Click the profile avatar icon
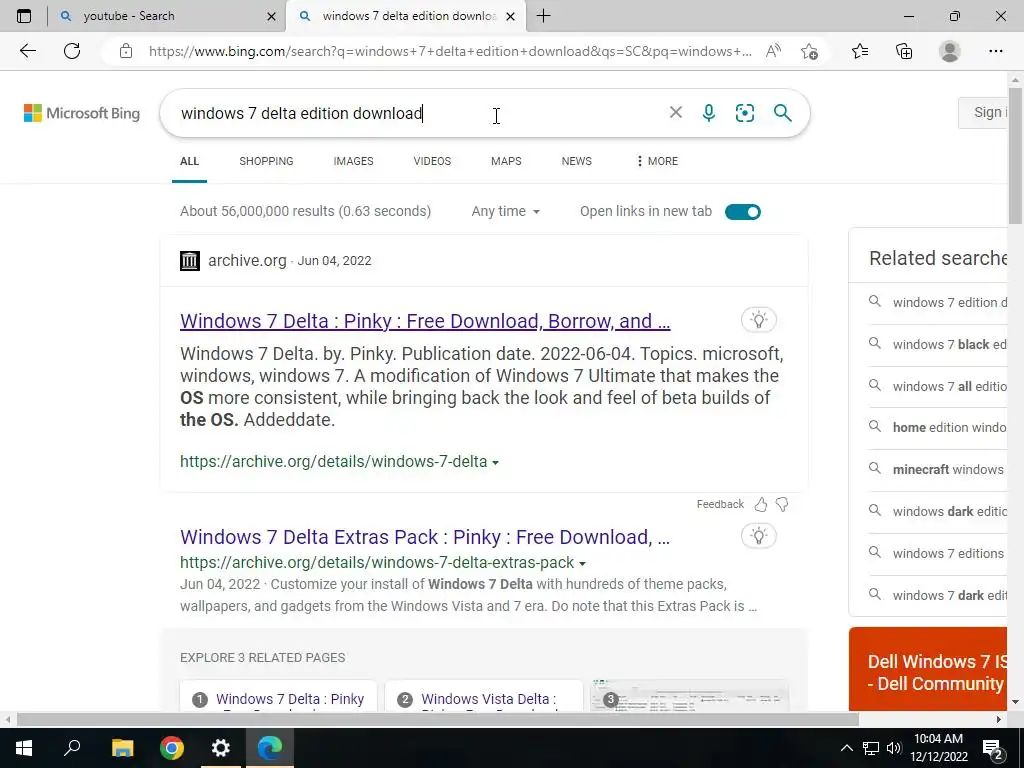Screen dimensions: 1024x768 coord(950,51)
